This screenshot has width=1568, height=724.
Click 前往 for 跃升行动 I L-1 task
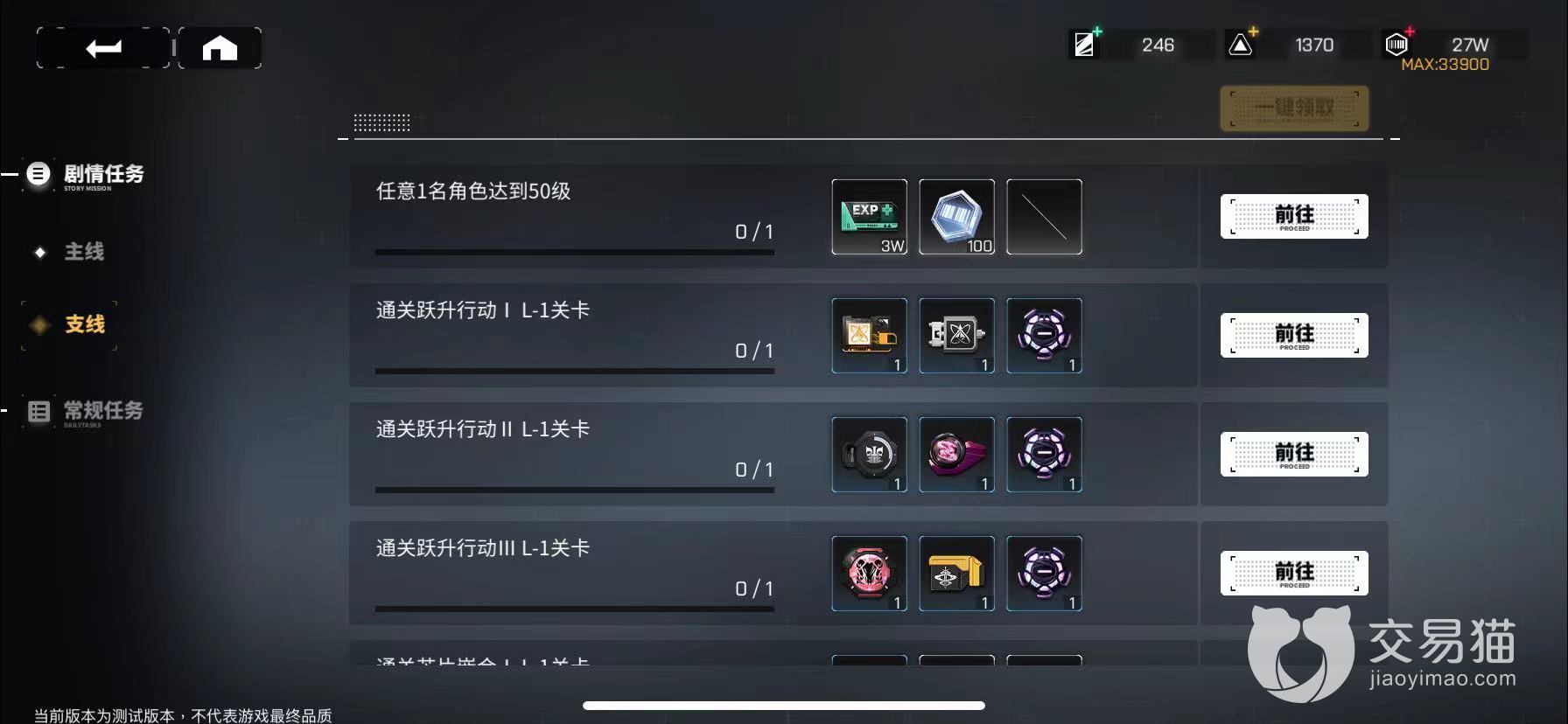click(1294, 336)
